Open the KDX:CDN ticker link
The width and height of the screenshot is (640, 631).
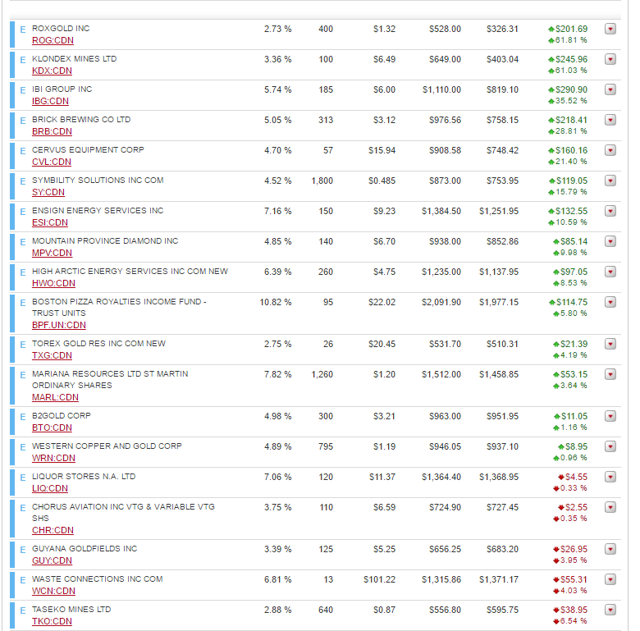52,71
